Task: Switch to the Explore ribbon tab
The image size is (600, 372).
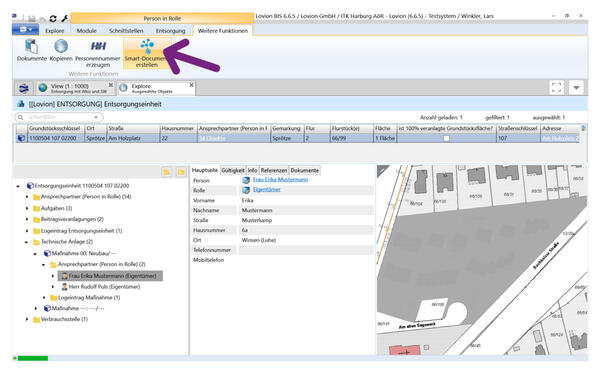Action: (x=55, y=31)
